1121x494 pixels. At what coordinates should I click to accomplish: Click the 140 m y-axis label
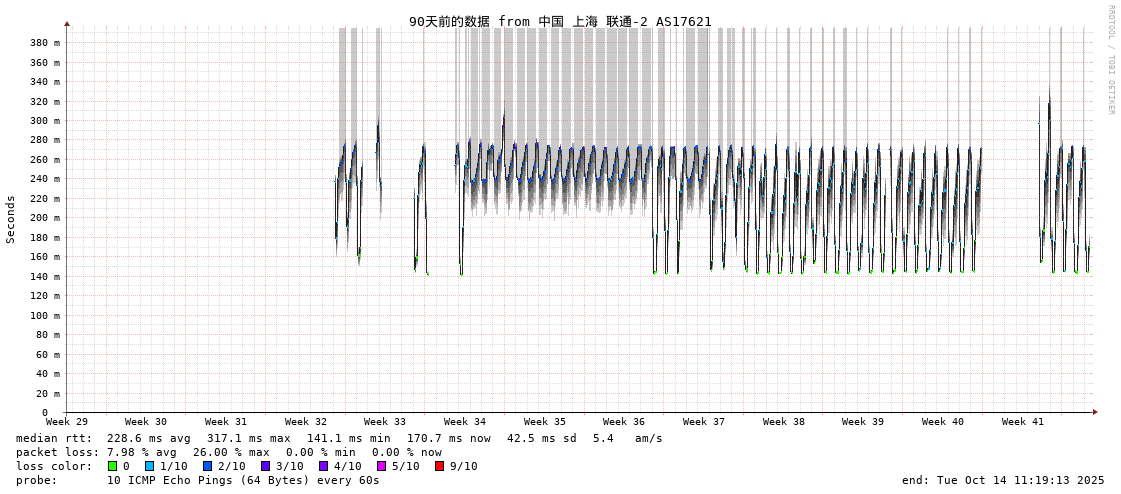45,277
